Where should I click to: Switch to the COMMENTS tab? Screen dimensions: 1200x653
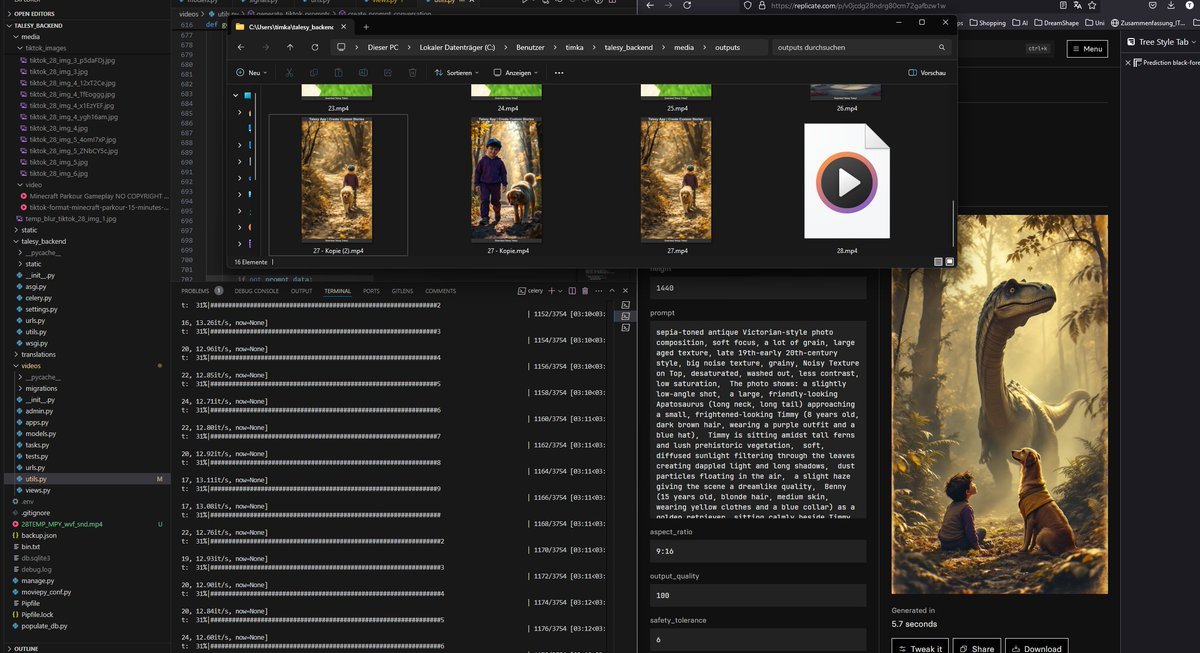[440, 291]
